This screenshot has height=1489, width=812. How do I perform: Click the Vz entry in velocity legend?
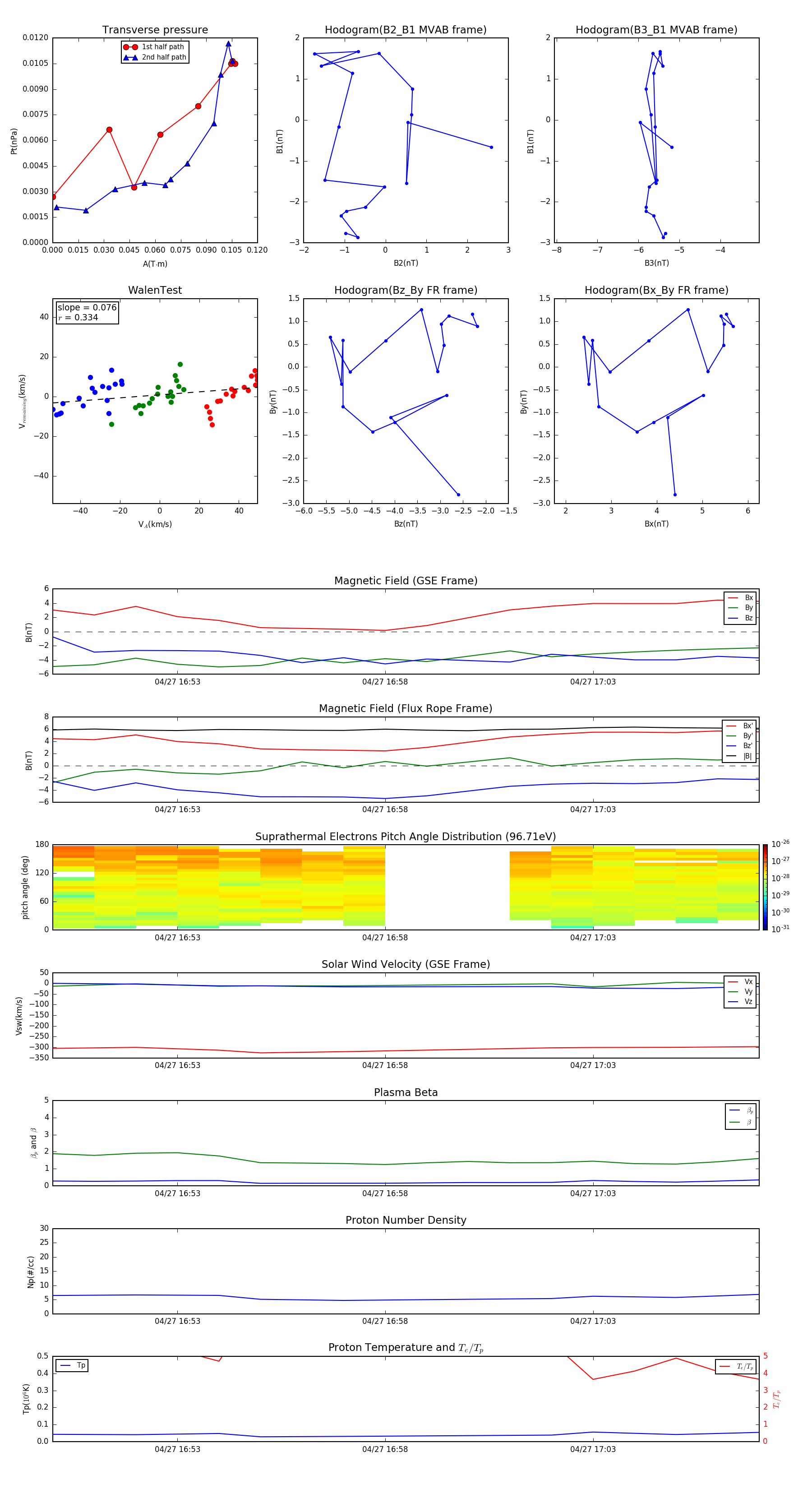[740, 1002]
